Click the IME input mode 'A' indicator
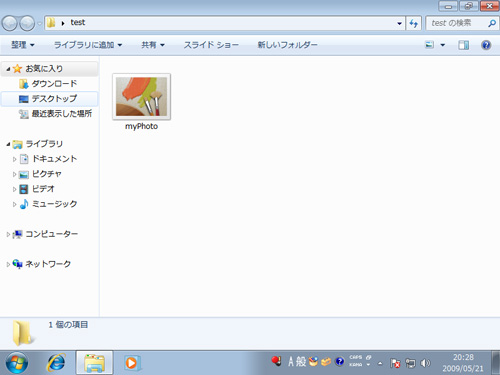Screen dimensions: 500x375 point(291,361)
